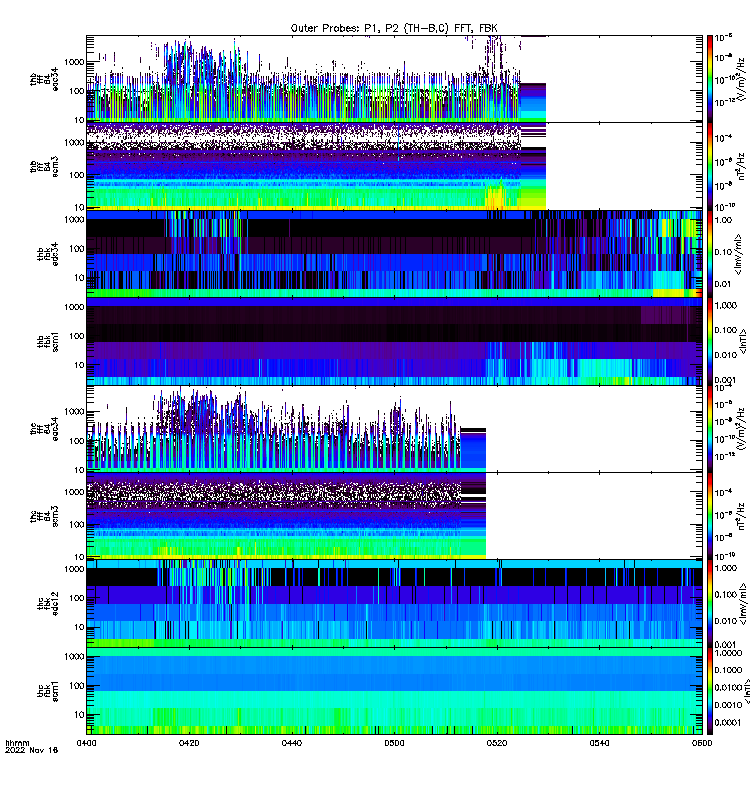Click the thc fff 64 eac34 spectrogram panel
Image resolution: width=750 pixels, height=800 pixels.
[x=394, y=429]
